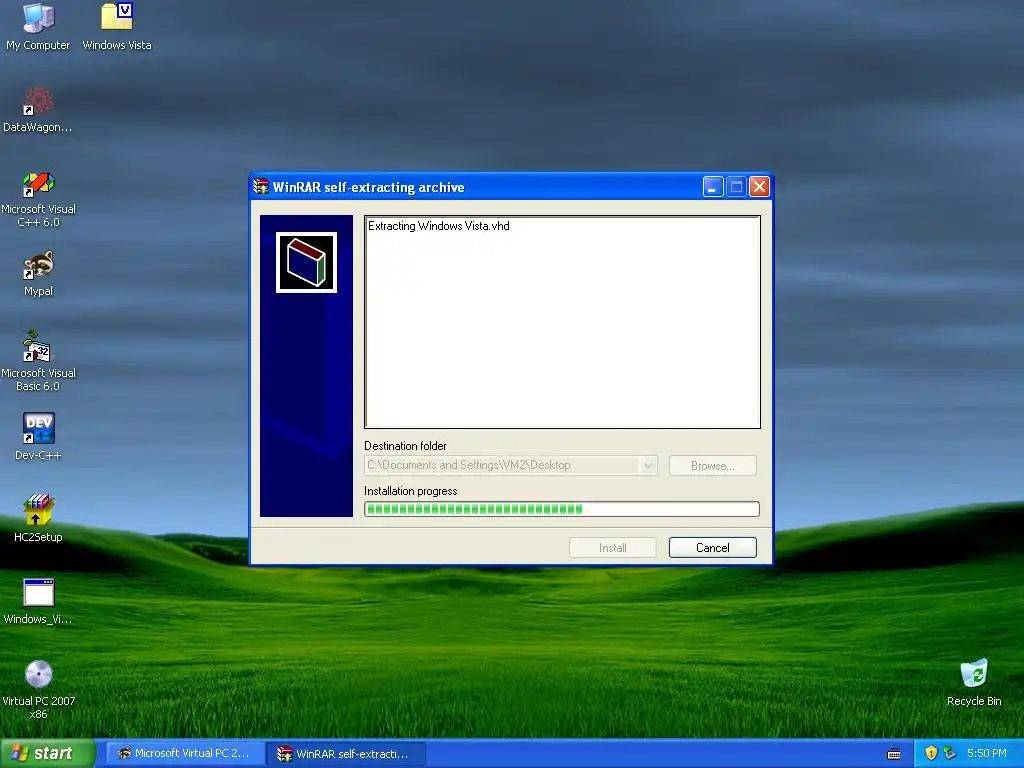Open the Recycle Bin icon
The image size is (1024, 768).
pos(974,673)
